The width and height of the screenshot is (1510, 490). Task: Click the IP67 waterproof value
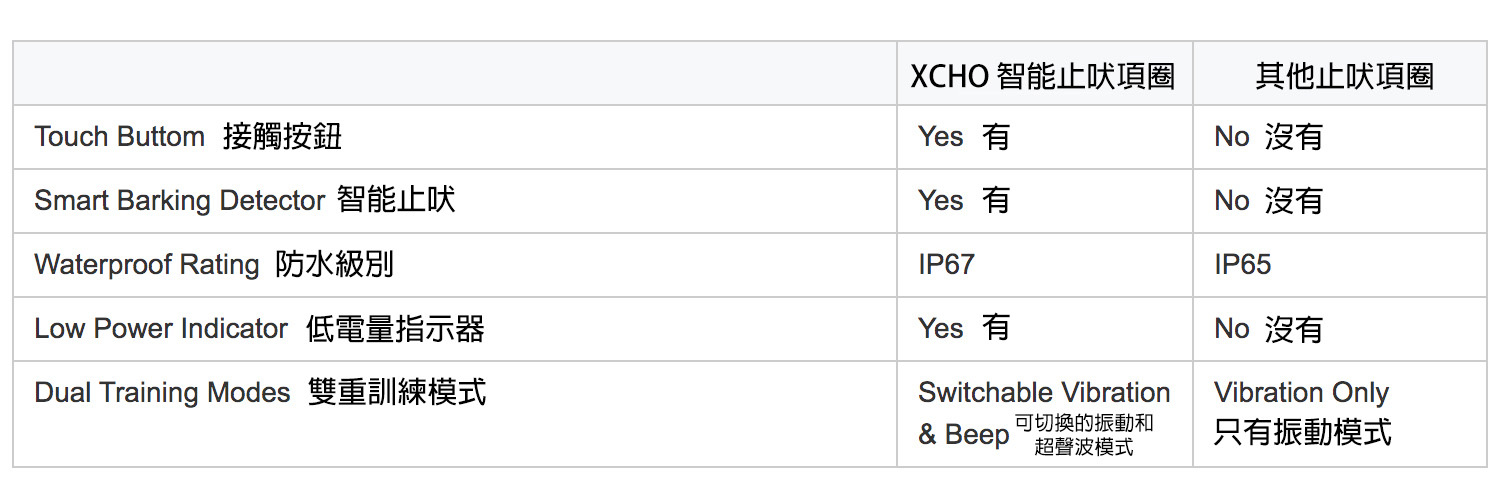(x=946, y=264)
